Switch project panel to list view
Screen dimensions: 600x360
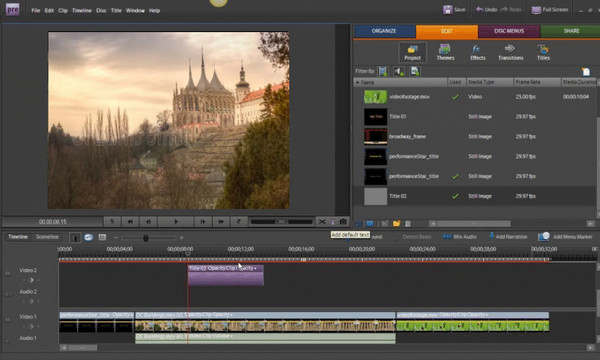coord(359,223)
